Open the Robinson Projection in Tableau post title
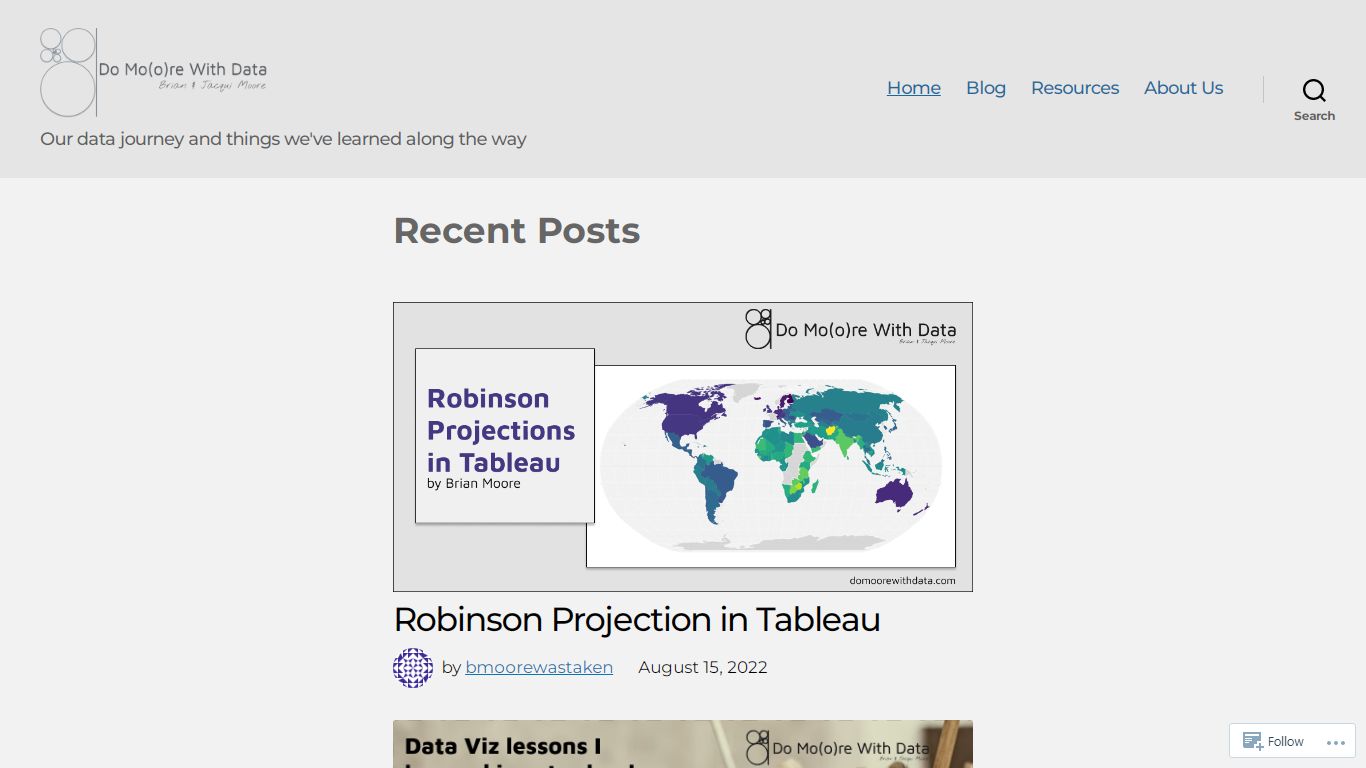1366x768 pixels. click(637, 620)
